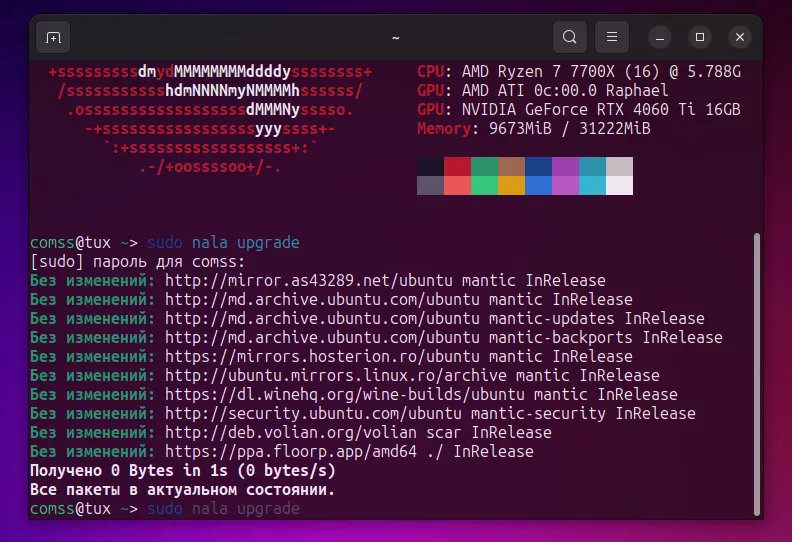Click the bright cyan swatch in bottom row

click(x=592, y=185)
